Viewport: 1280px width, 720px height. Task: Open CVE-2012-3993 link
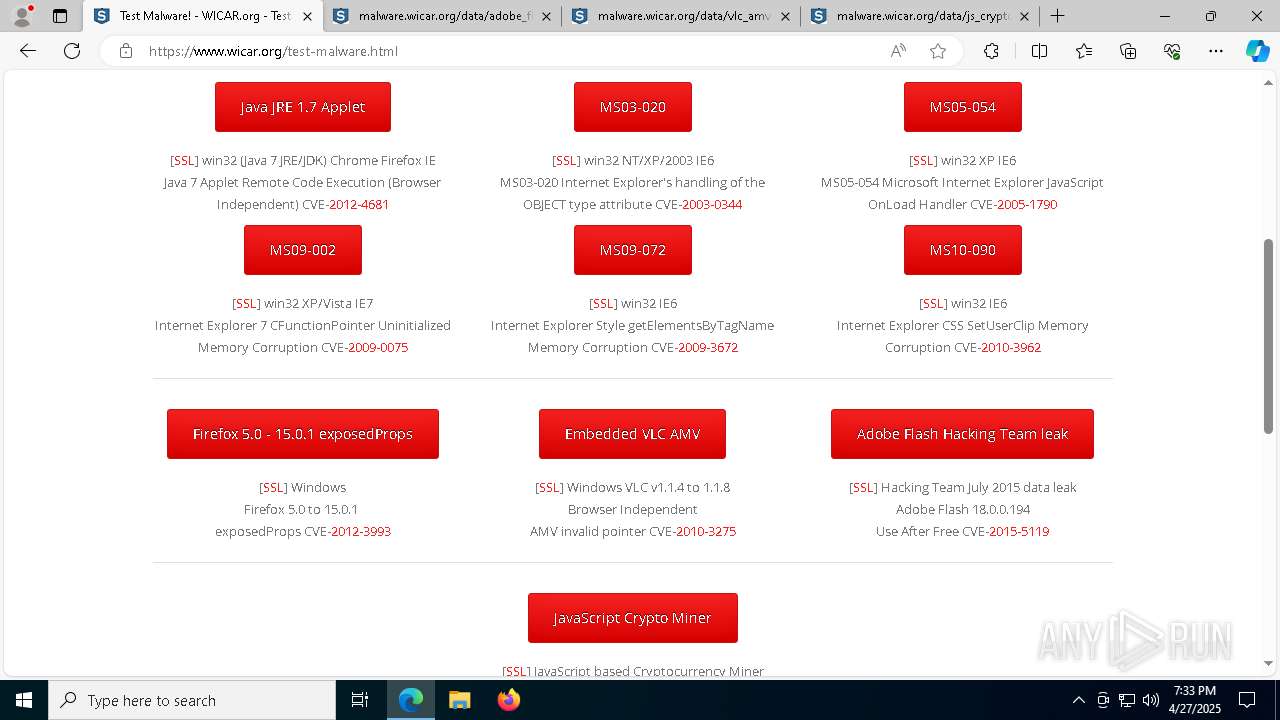click(361, 531)
